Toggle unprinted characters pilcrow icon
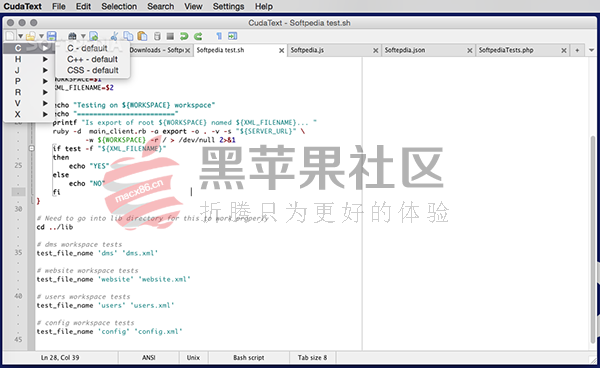Viewport: 600px width, 368px height. pos(219,36)
